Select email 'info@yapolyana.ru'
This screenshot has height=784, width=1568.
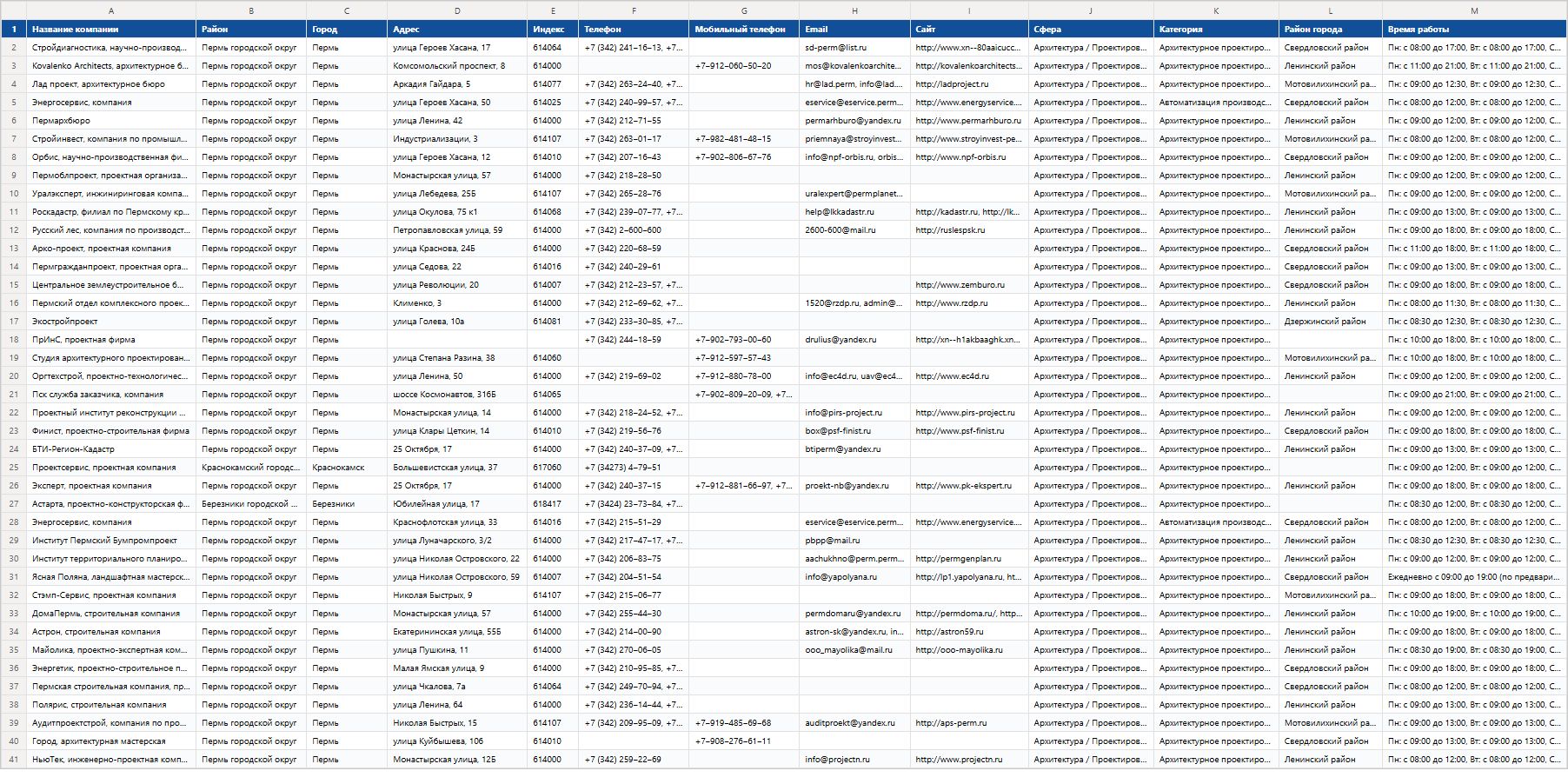tap(854, 576)
